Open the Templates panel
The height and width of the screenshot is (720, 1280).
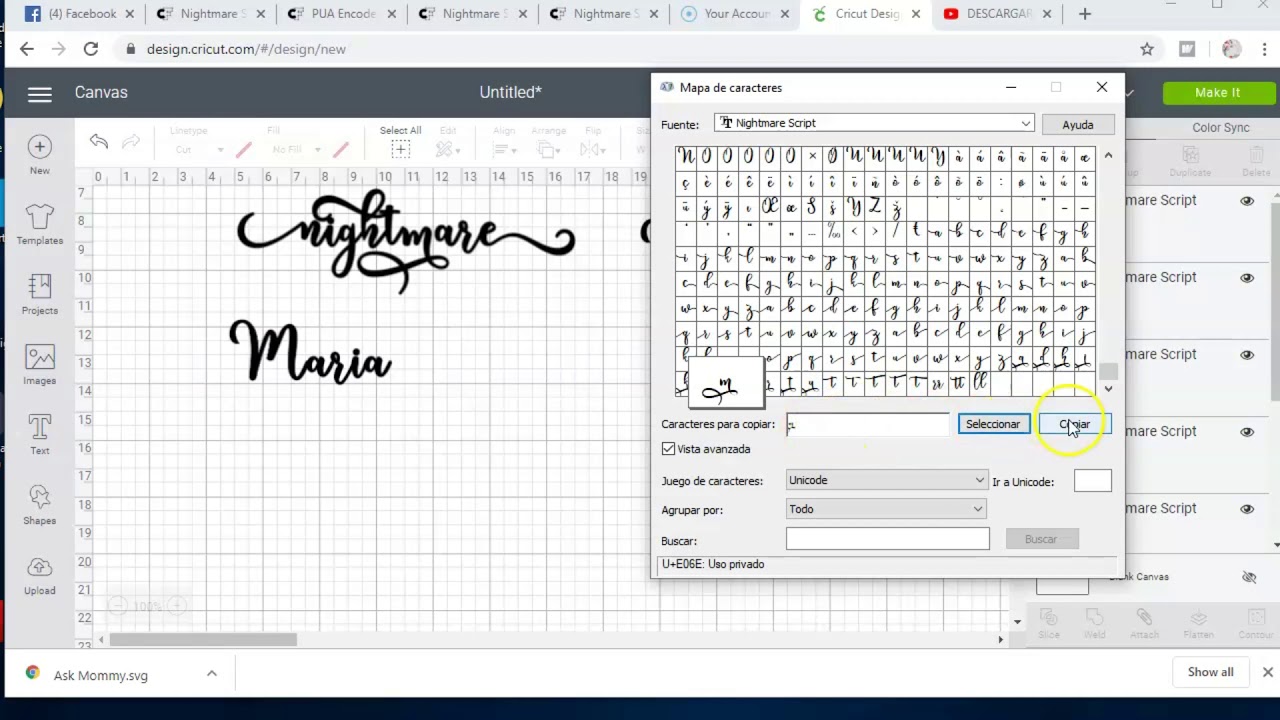pos(39,216)
